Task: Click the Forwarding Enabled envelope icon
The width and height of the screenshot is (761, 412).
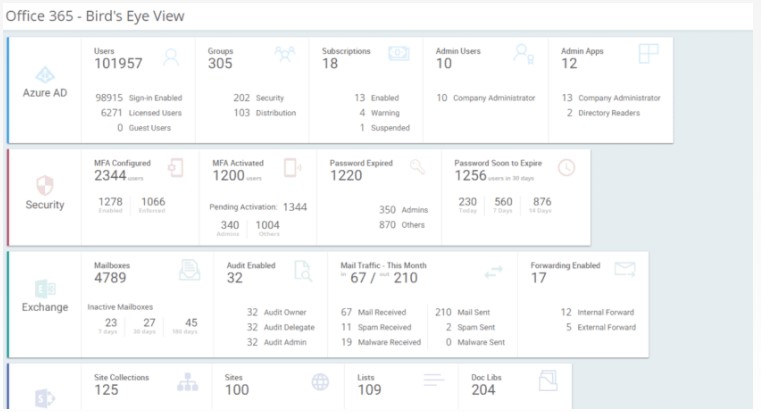Action: (625, 269)
